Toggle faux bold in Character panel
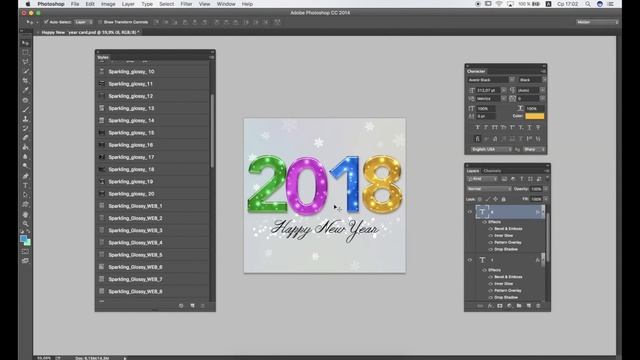This screenshot has height=360, width=640. pos(477,128)
